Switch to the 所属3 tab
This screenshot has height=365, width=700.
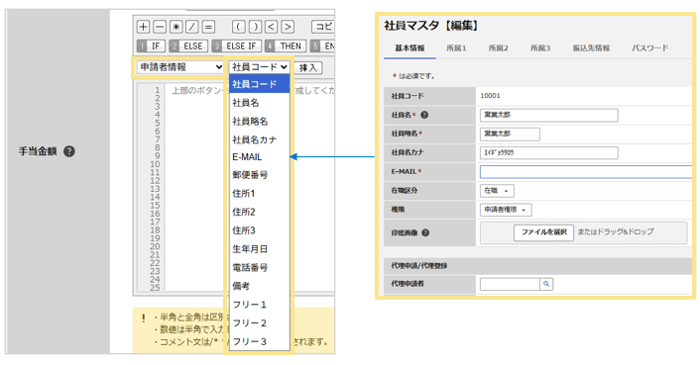click(540, 48)
